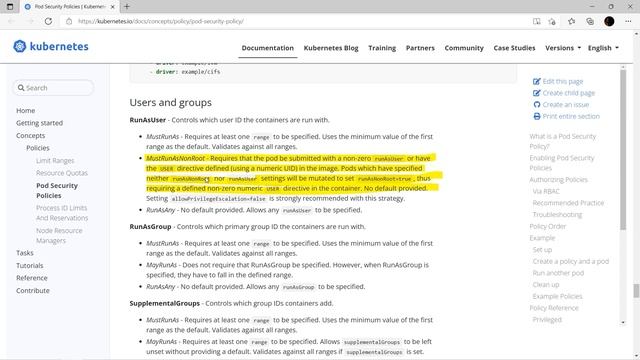The height and width of the screenshot is (360, 640).
Task: Click the browser address bar URL
Action: coord(161,21)
